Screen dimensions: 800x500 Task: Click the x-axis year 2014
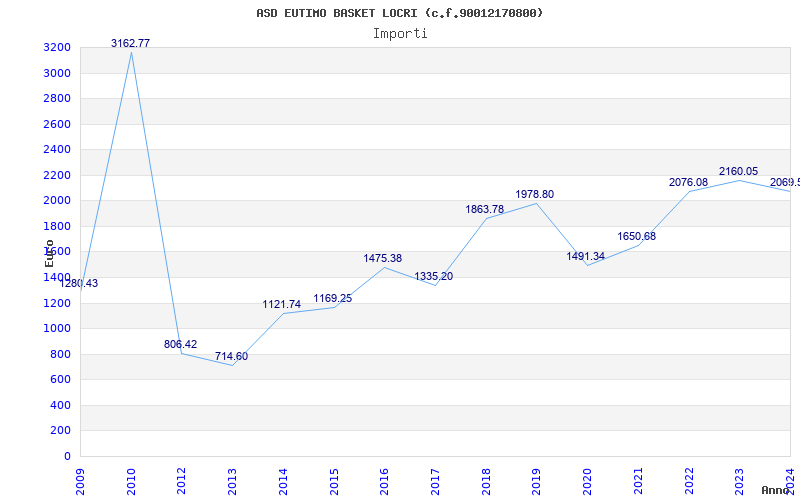[283, 482]
